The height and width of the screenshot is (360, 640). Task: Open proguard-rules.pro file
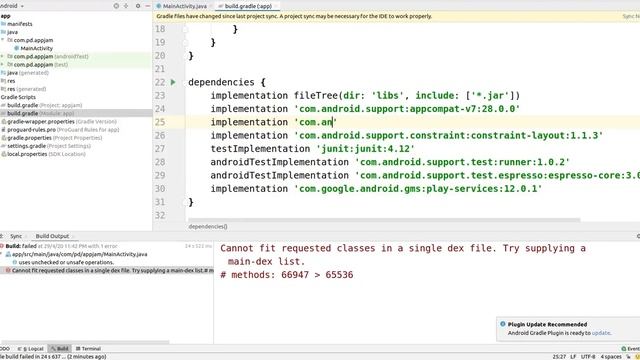[x=63, y=130]
